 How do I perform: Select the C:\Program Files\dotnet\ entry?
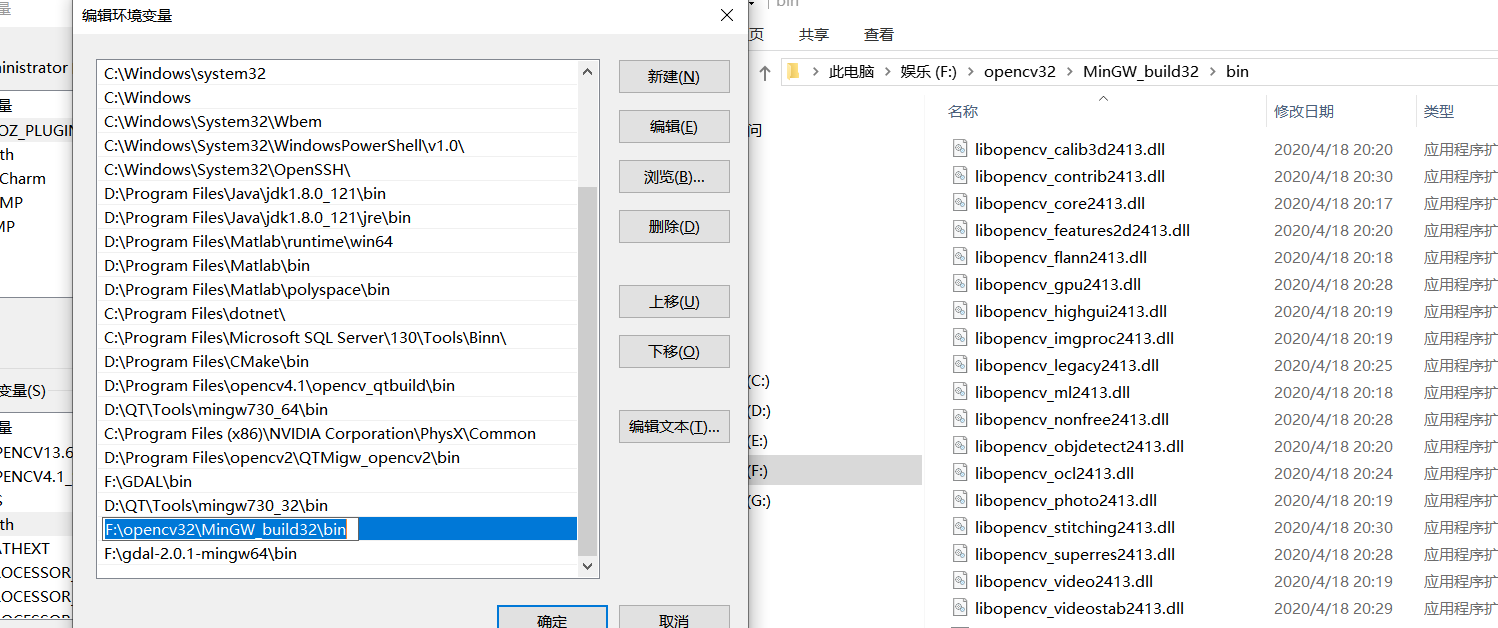[339, 314]
